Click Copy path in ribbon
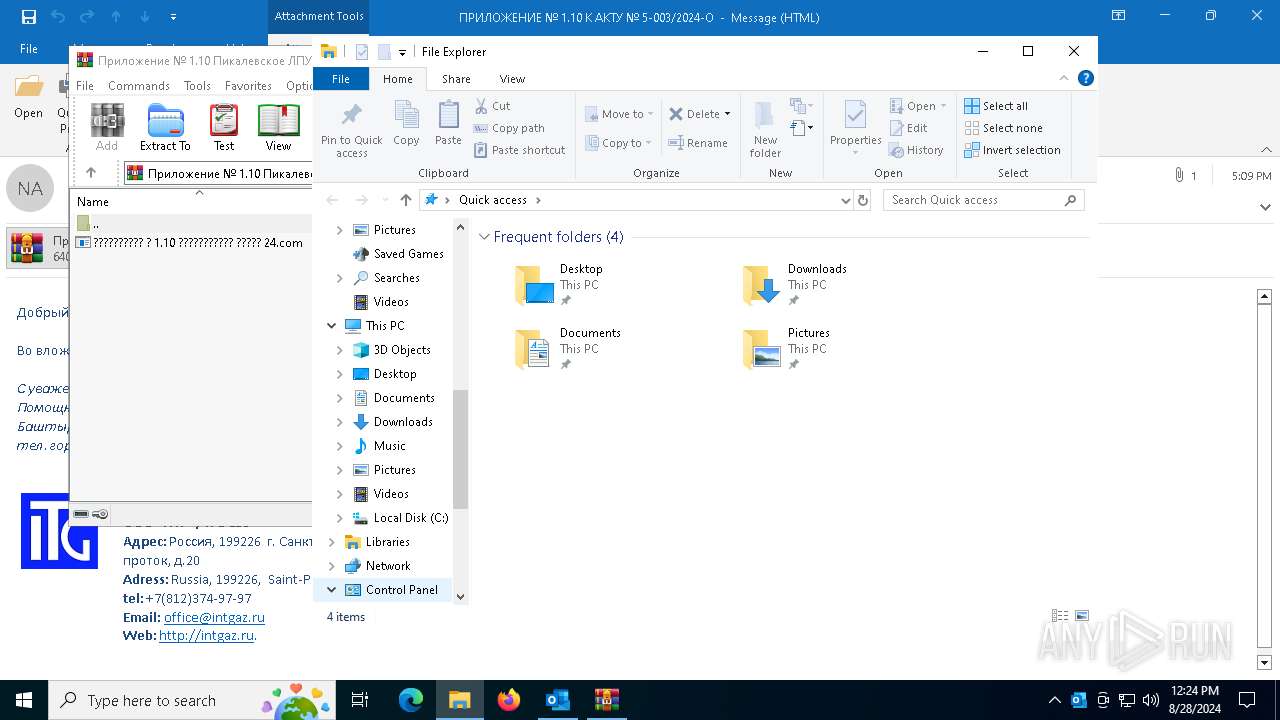The width and height of the screenshot is (1280, 720). click(x=509, y=128)
